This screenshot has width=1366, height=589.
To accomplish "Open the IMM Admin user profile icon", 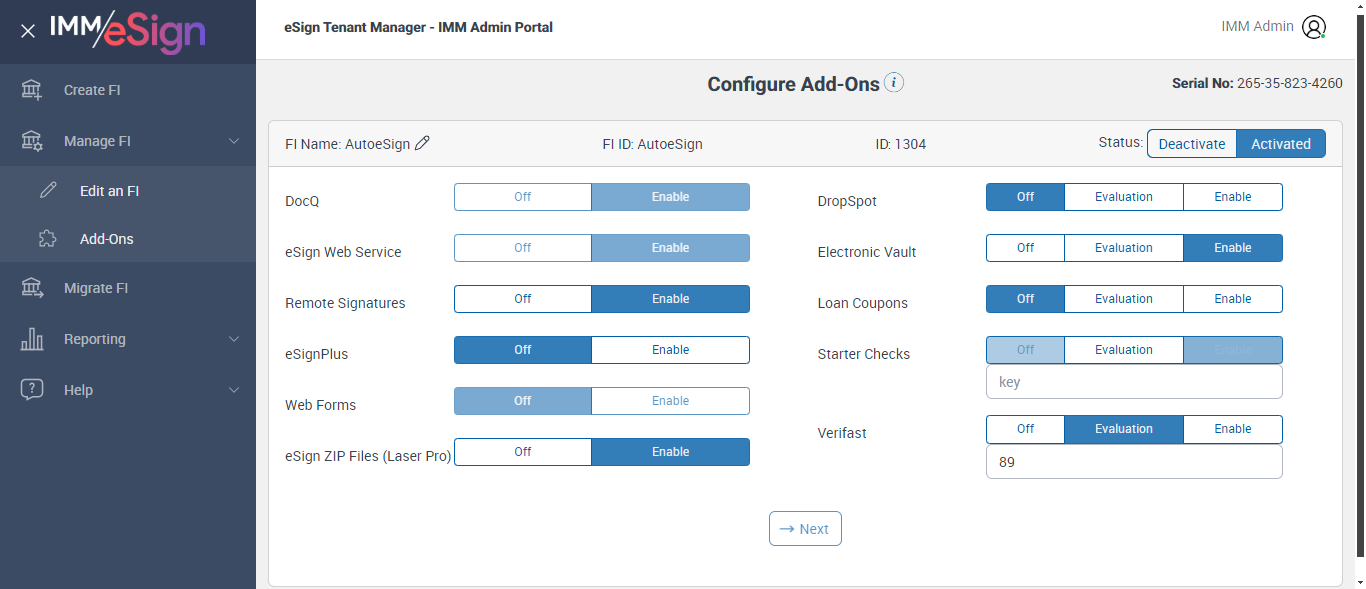I will pos(1314,27).
